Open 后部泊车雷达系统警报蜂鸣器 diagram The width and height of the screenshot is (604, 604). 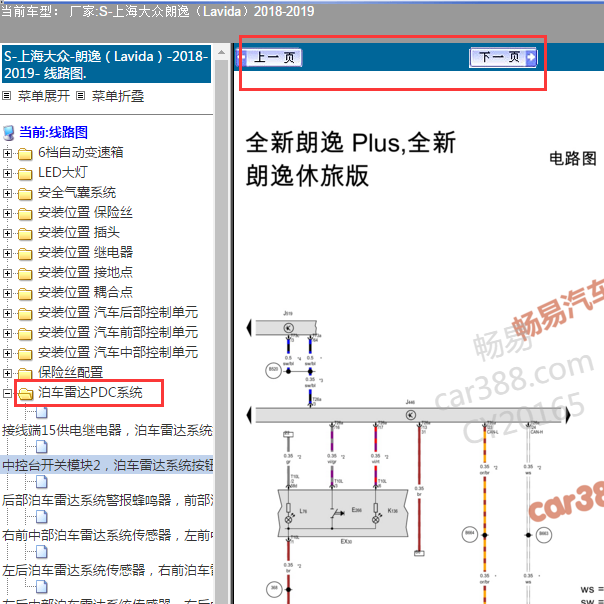107,500
